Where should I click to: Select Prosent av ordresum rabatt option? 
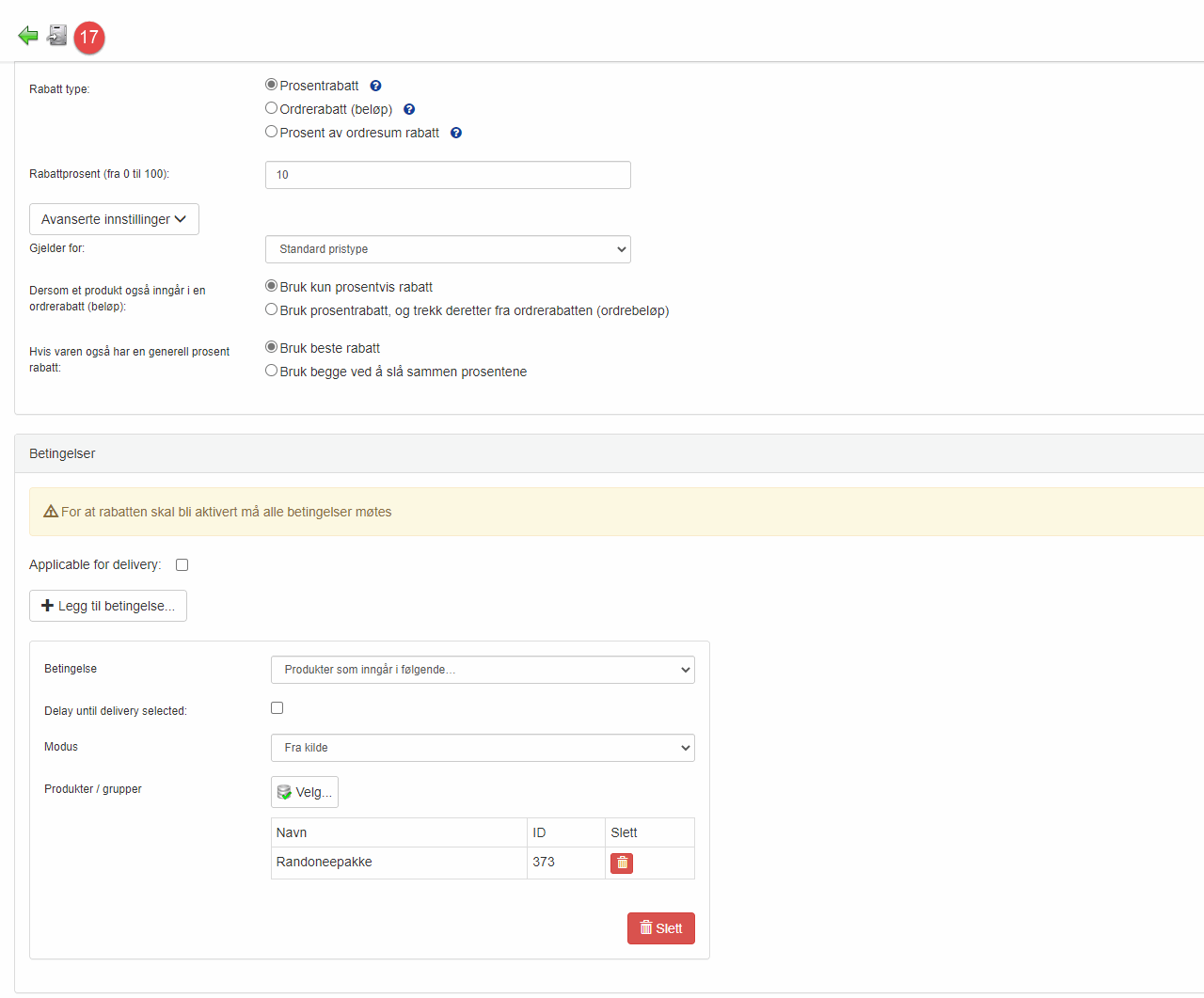point(272,132)
